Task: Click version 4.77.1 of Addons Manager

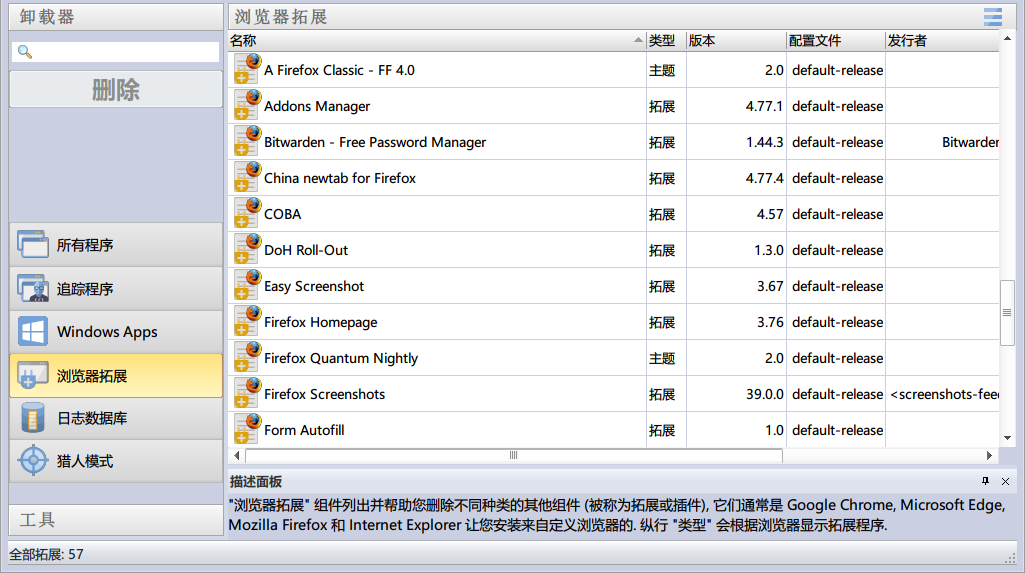Action: point(764,106)
